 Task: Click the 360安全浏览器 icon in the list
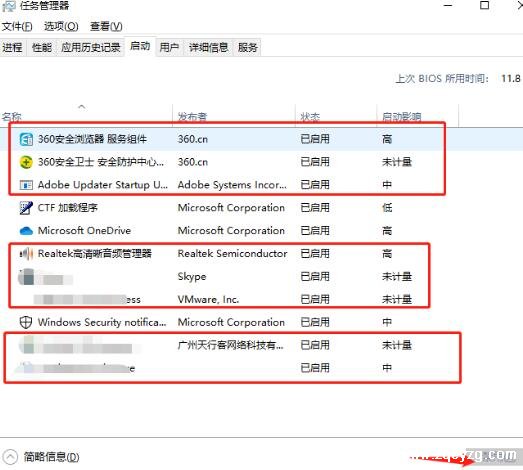point(26,139)
